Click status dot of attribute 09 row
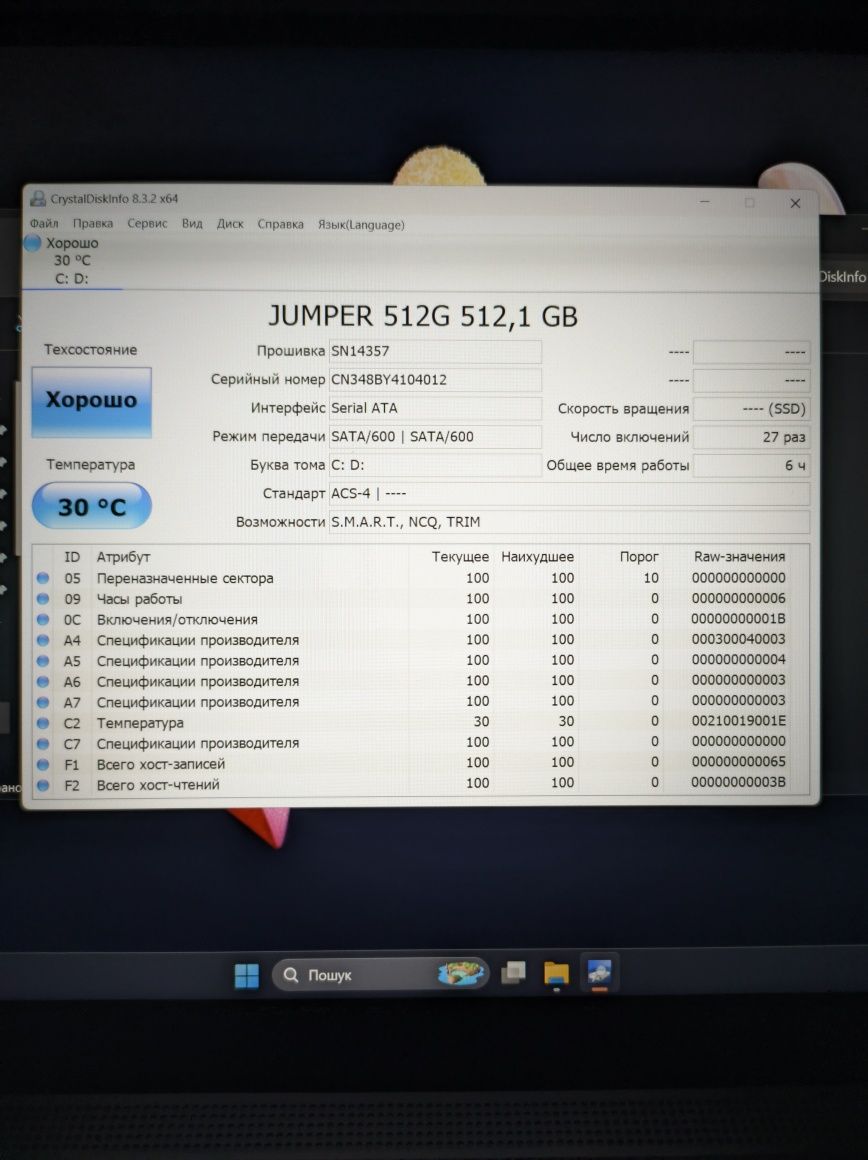The width and height of the screenshot is (868, 1160). coord(43,598)
